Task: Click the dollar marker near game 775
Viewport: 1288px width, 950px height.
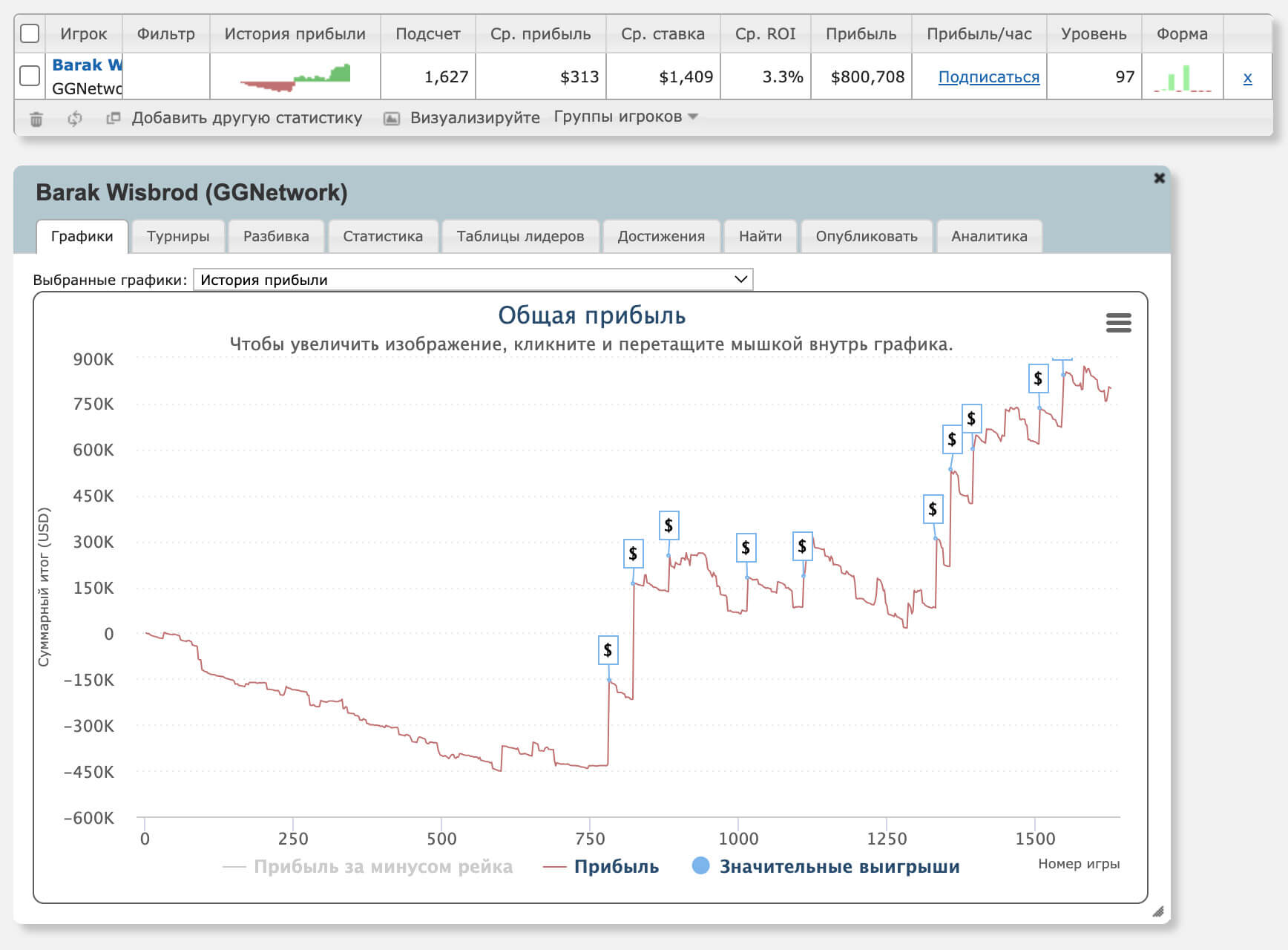Action: (608, 651)
